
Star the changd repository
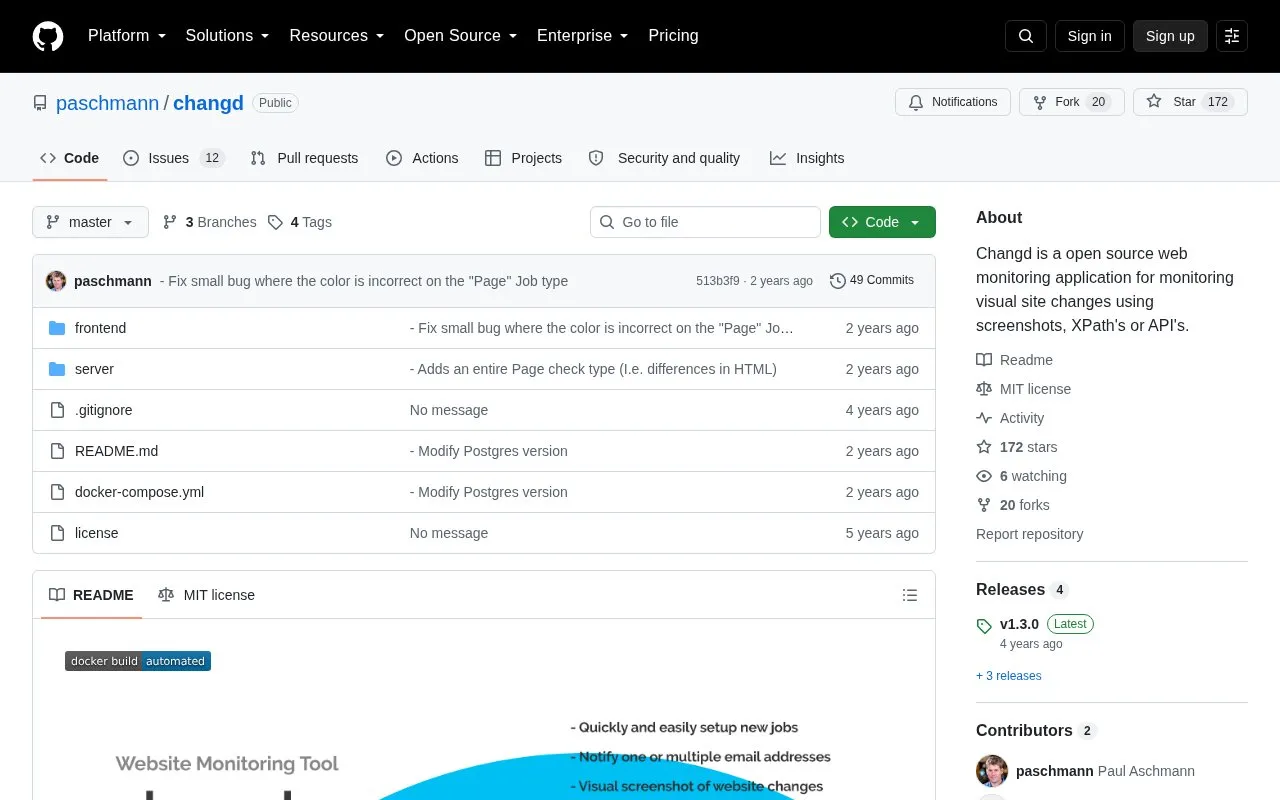[1190, 102]
